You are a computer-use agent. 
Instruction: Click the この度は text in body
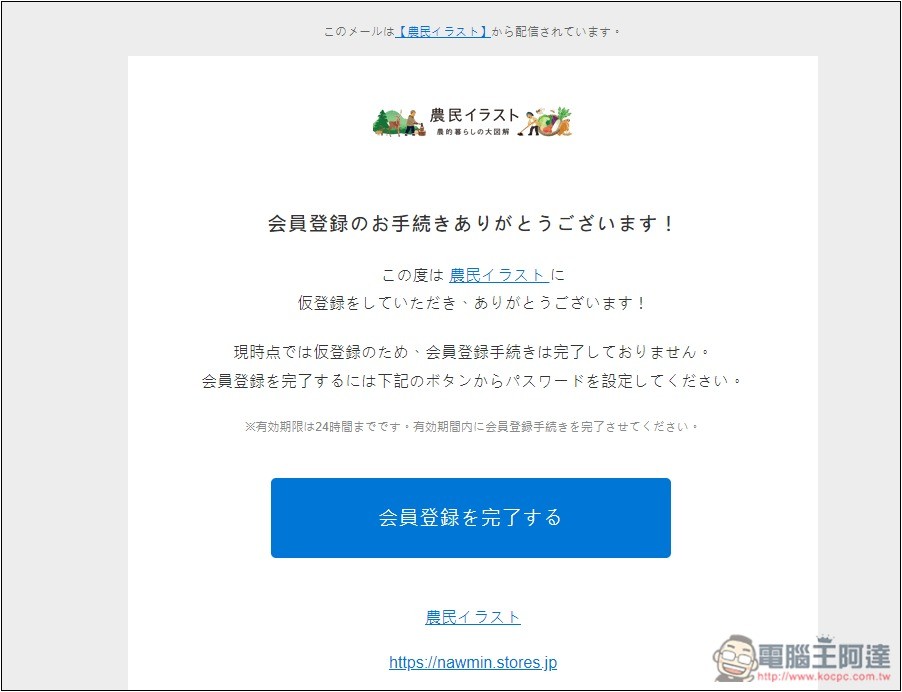[412, 275]
